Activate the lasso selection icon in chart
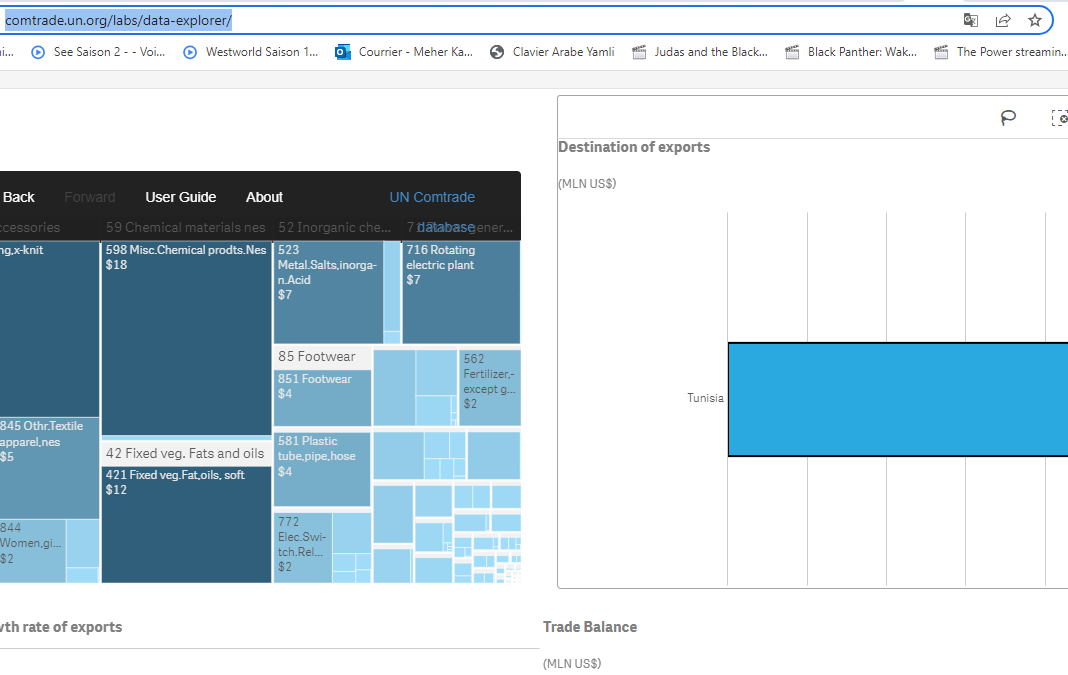This screenshot has height=675, width=1068. pos(1008,118)
